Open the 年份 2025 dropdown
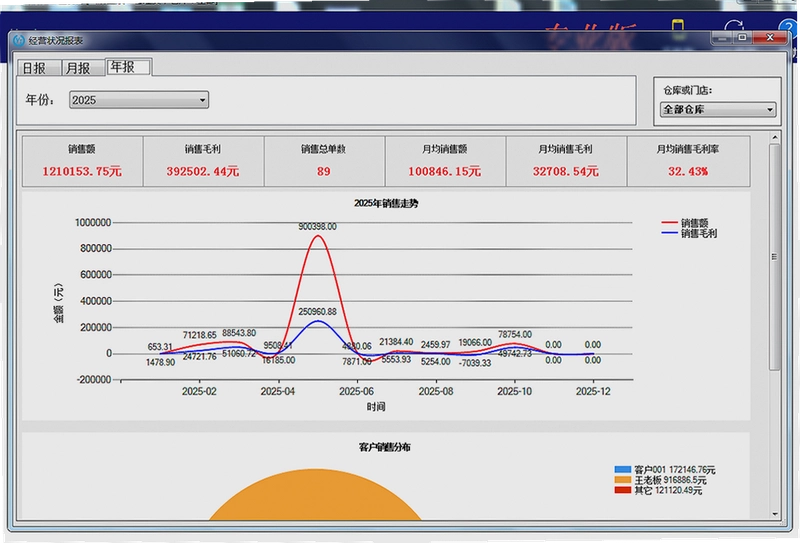 pos(139,100)
